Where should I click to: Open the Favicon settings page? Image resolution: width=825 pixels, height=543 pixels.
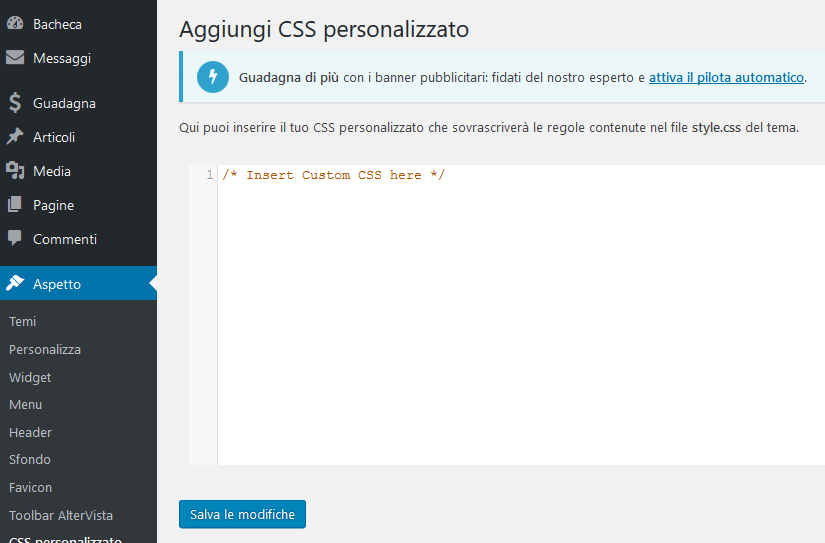pyautogui.click(x=30, y=488)
